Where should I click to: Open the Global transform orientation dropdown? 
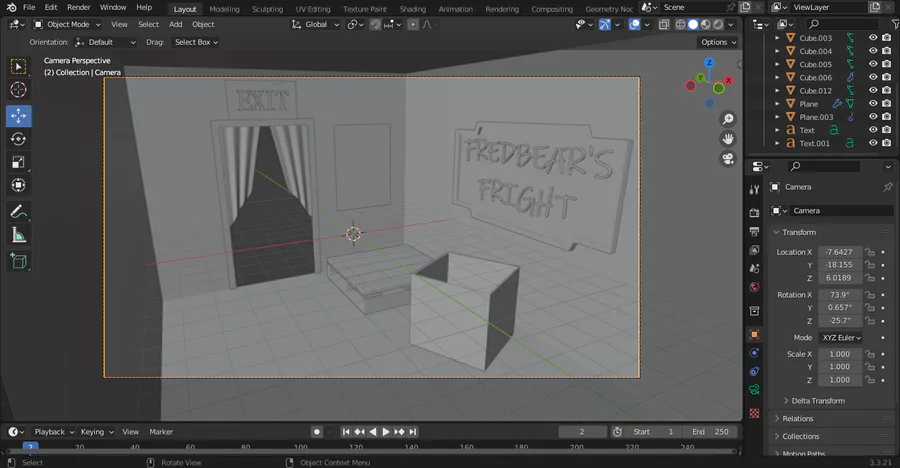pyautogui.click(x=315, y=25)
